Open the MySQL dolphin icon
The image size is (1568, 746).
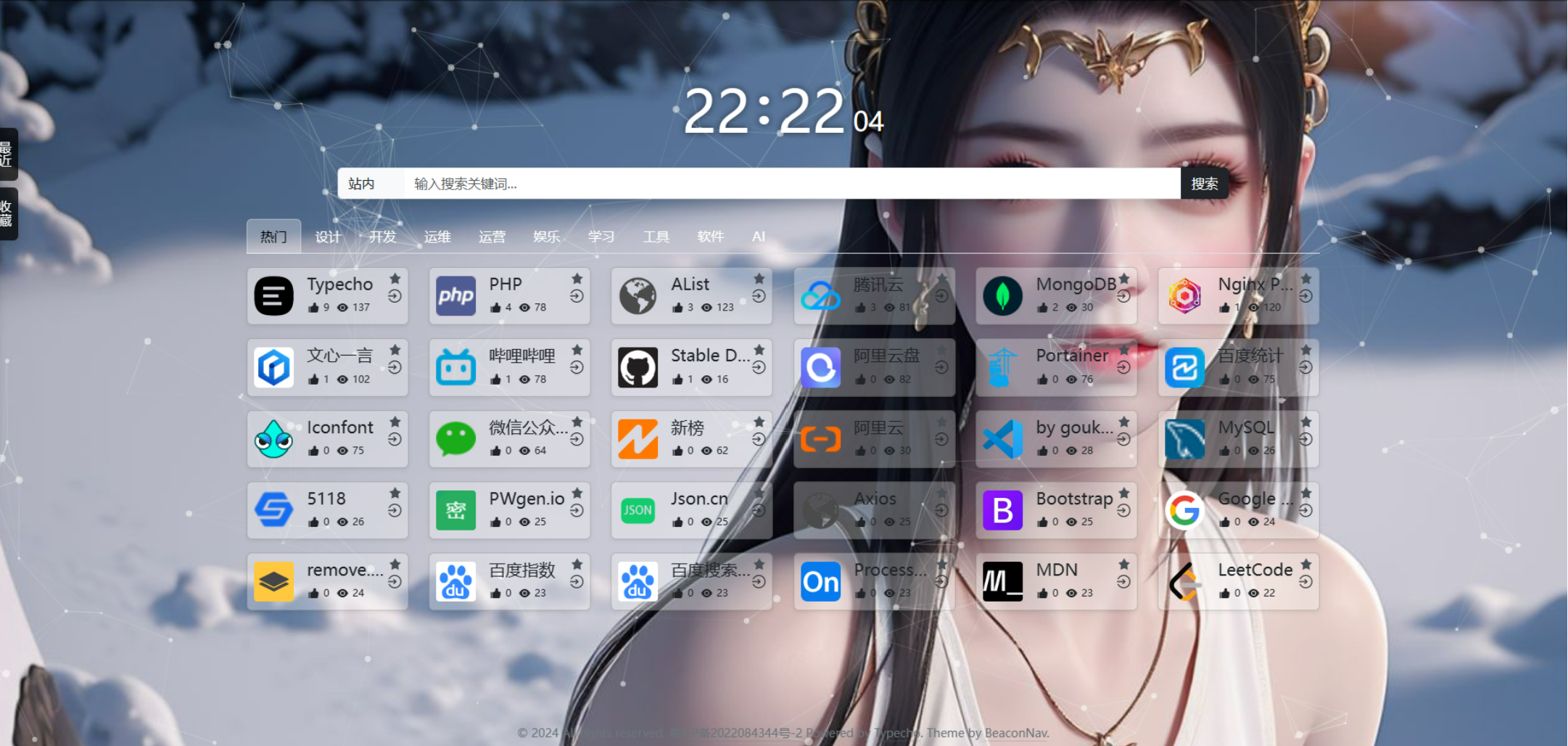tap(1184, 439)
